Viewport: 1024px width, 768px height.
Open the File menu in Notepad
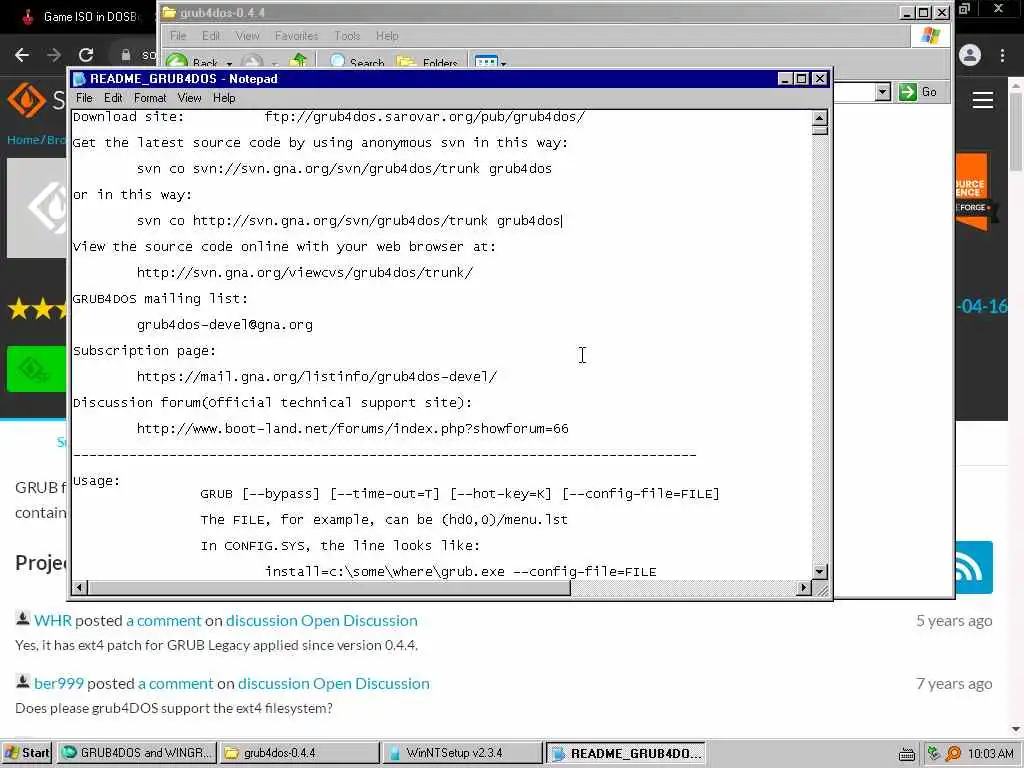pyautogui.click(x=84, y=98)
